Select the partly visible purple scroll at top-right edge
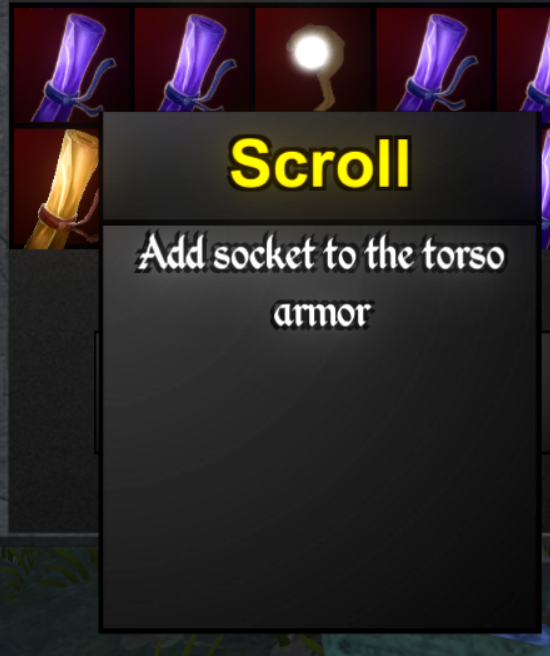Viewport: 550px width, 656px height. pyautogui.click(x=523, y=60)
